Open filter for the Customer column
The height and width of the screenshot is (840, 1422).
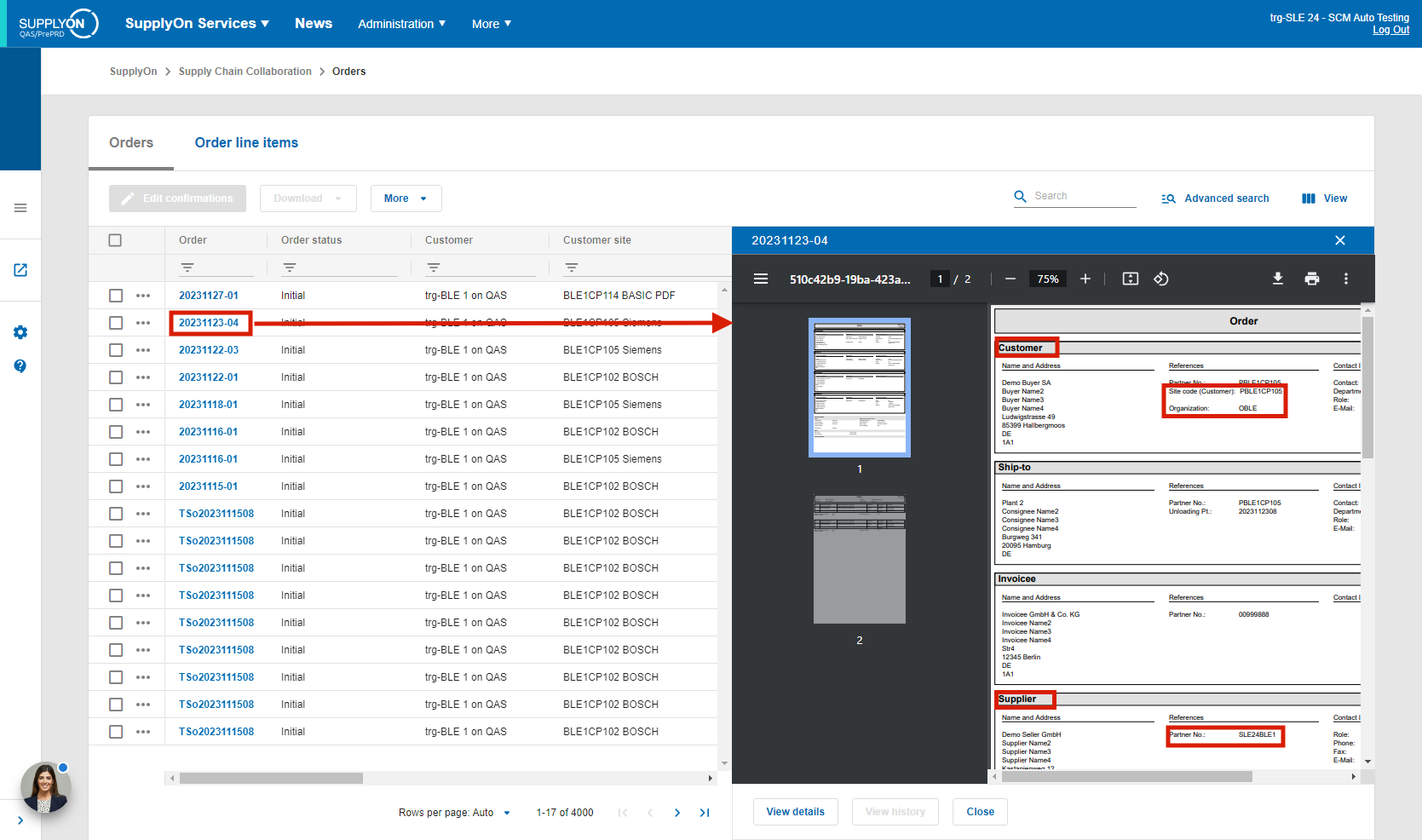click(x=434, y=268)
